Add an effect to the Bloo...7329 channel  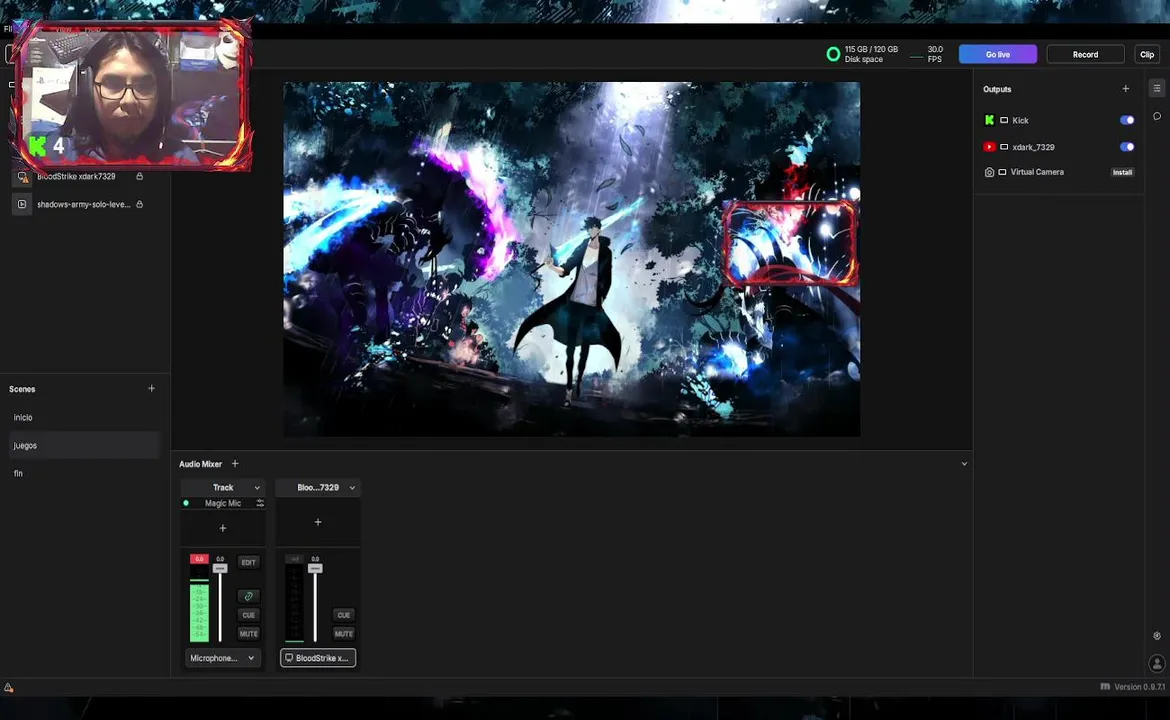(x=318, y=522)
